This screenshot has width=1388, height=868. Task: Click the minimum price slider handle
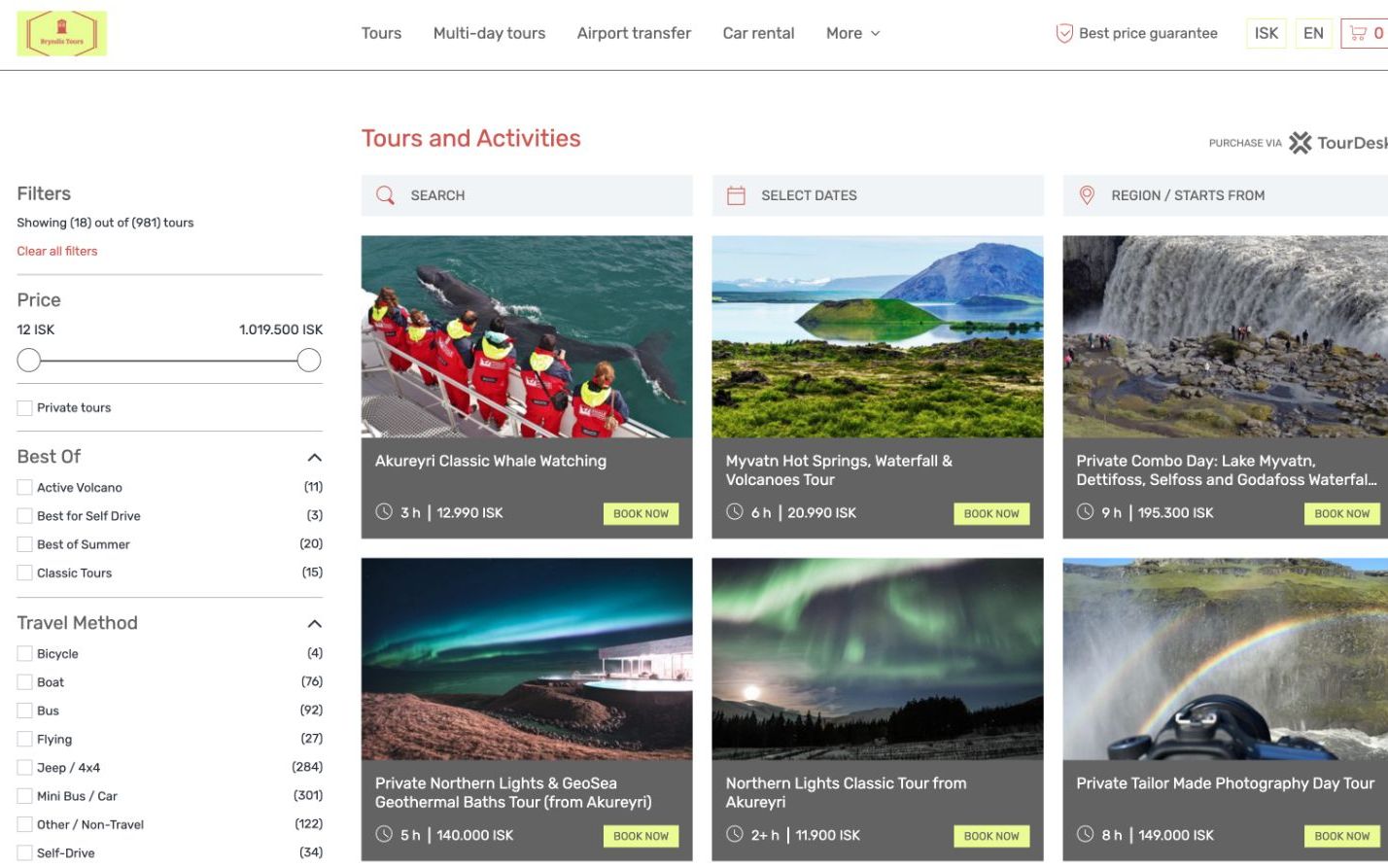coord(29,361)
